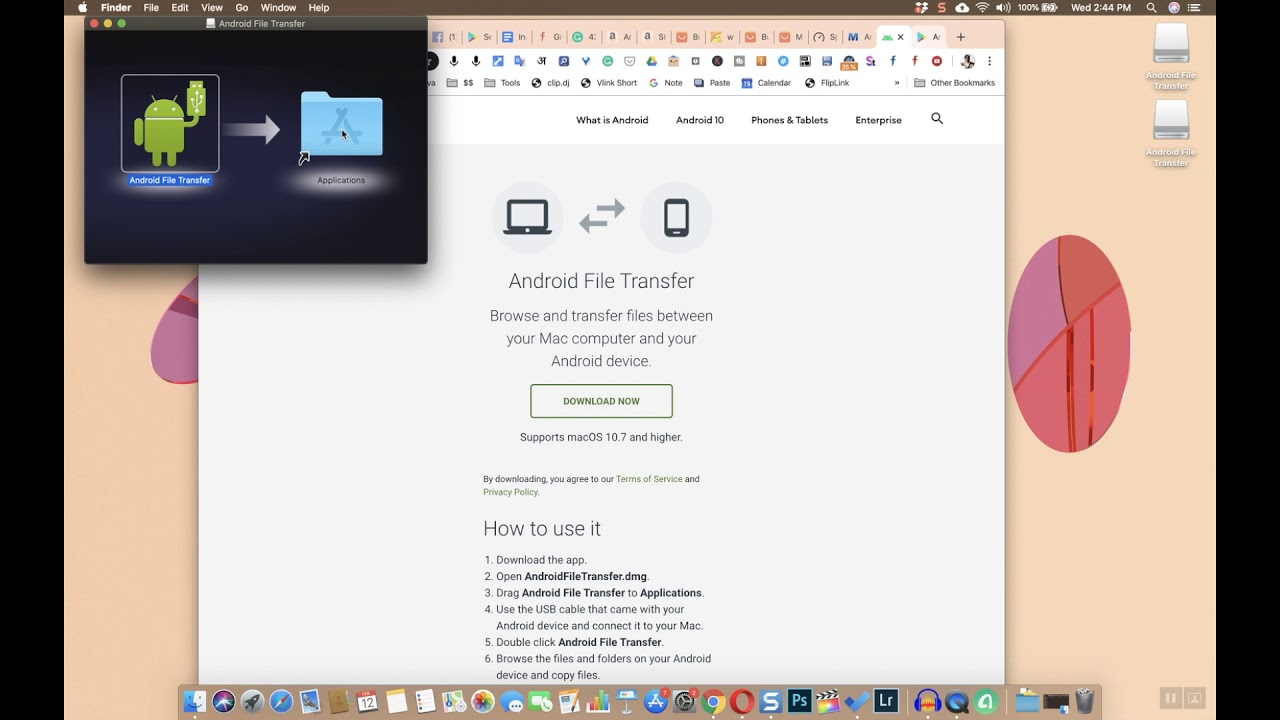Open the Window menu
The width and height of the screenshot is (1280, 720).
click(278, 7)
